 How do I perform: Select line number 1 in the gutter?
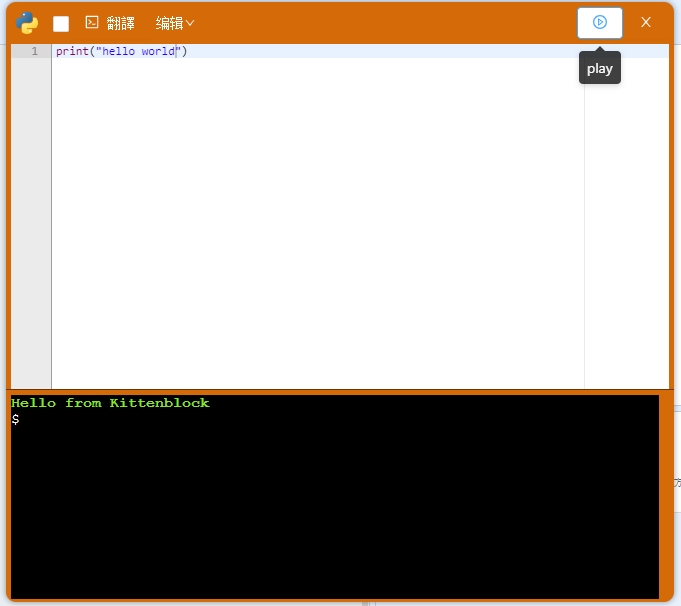(x=34, y=51)
